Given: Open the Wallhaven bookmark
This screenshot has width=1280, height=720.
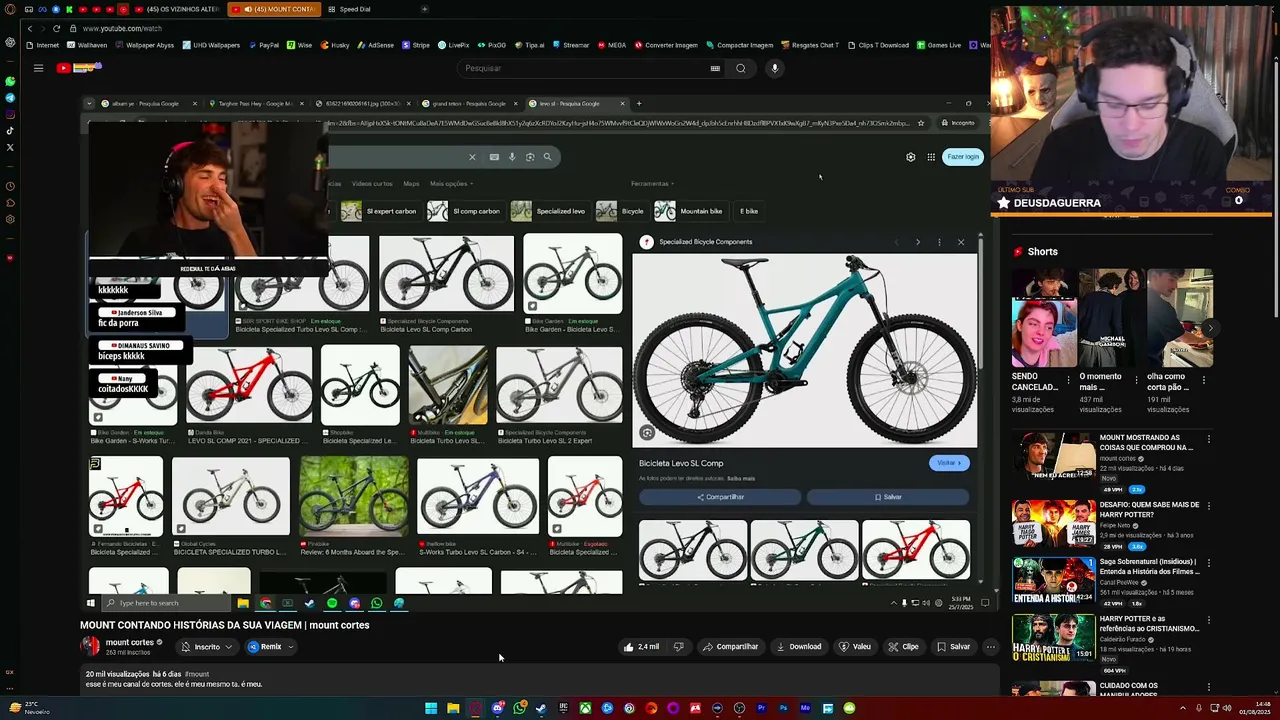Looking at the screenshot, I should 87,45.
